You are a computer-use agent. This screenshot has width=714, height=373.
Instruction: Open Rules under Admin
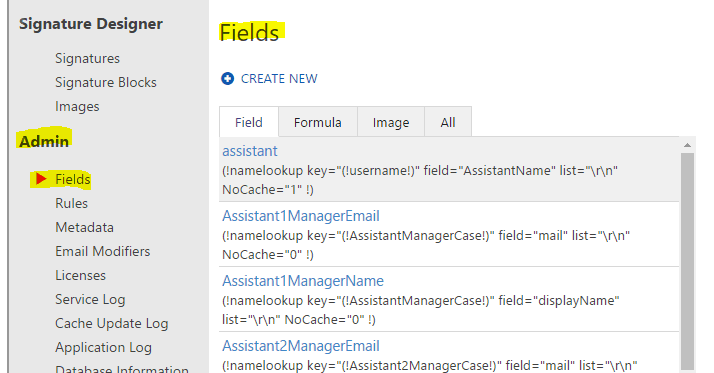pos(71,203)
